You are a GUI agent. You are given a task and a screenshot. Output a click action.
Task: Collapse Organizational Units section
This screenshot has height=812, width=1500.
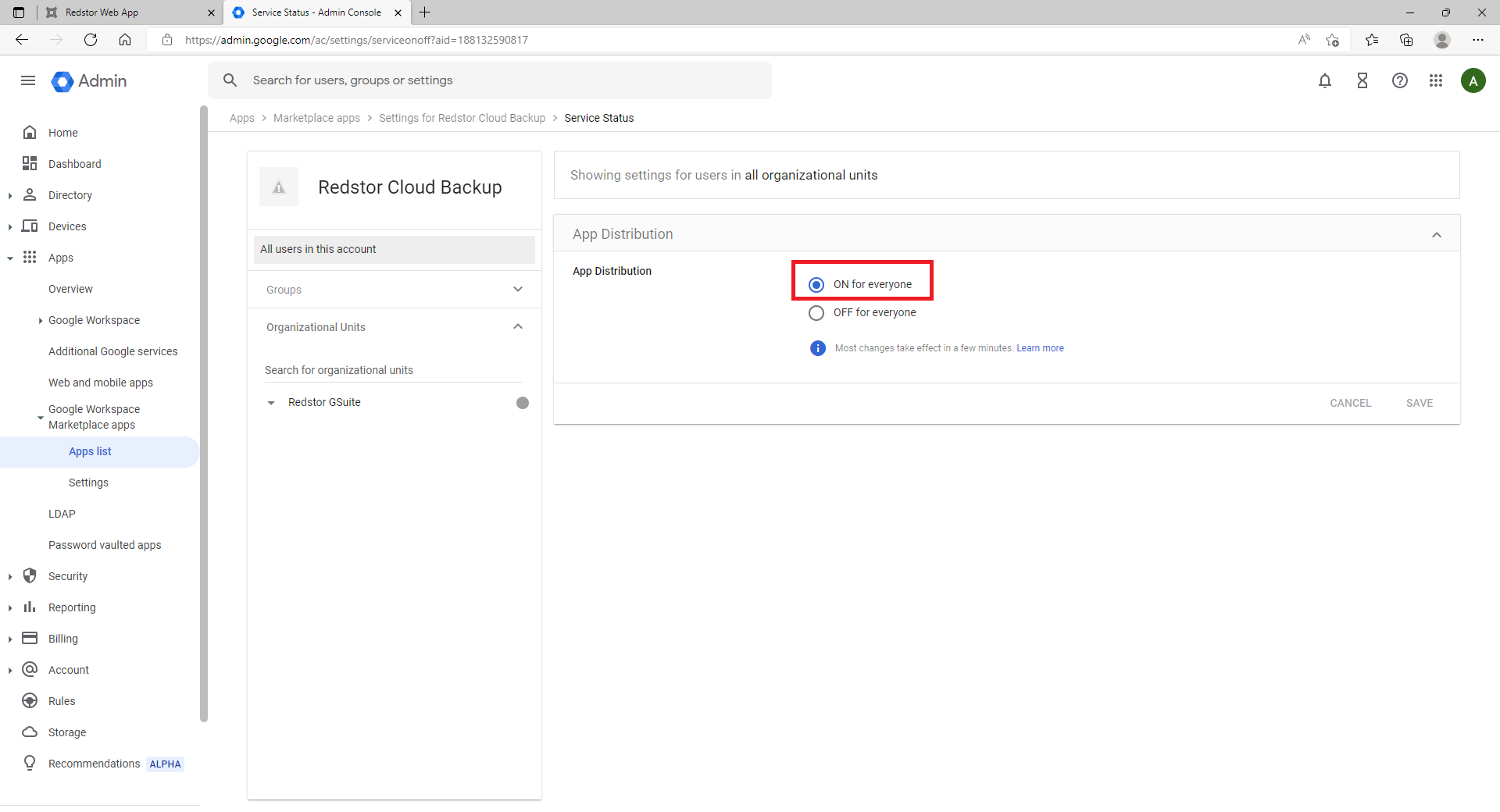[518, 326]
